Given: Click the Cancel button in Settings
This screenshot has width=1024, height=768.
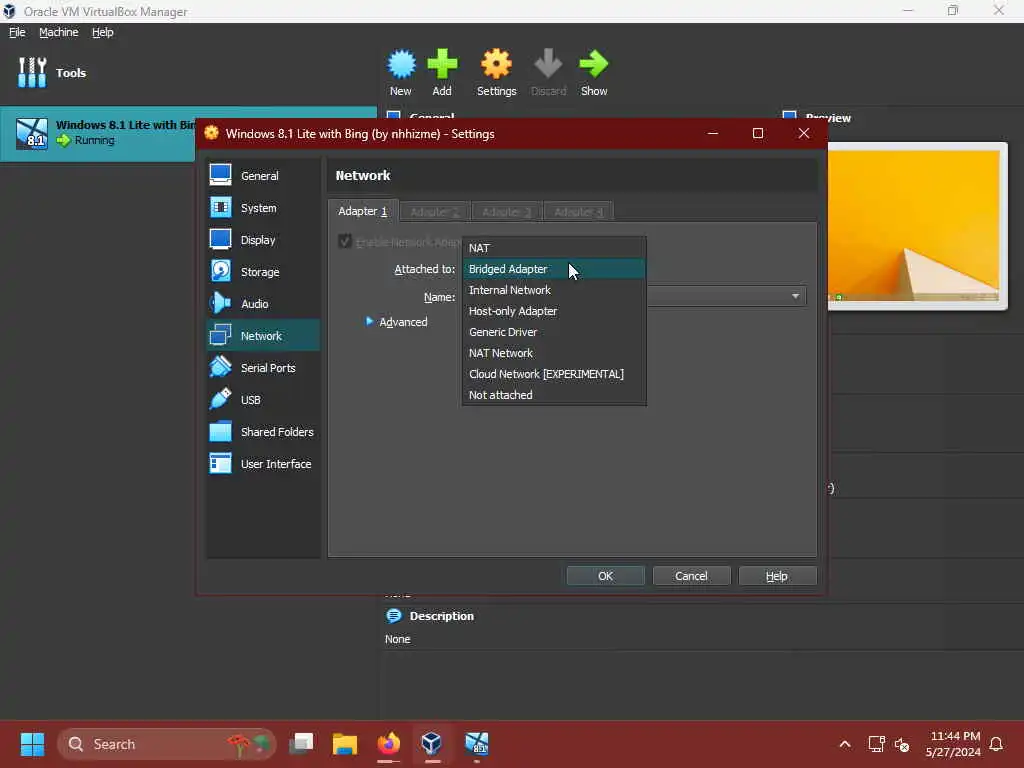Looking at the screenshot, I should click(x=691, y=576).
